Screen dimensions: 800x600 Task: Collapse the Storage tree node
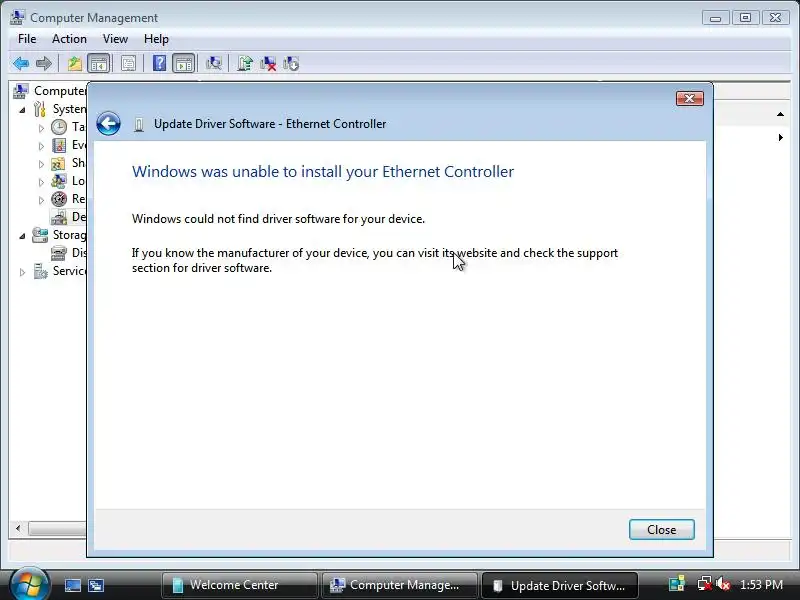(22, 236)
